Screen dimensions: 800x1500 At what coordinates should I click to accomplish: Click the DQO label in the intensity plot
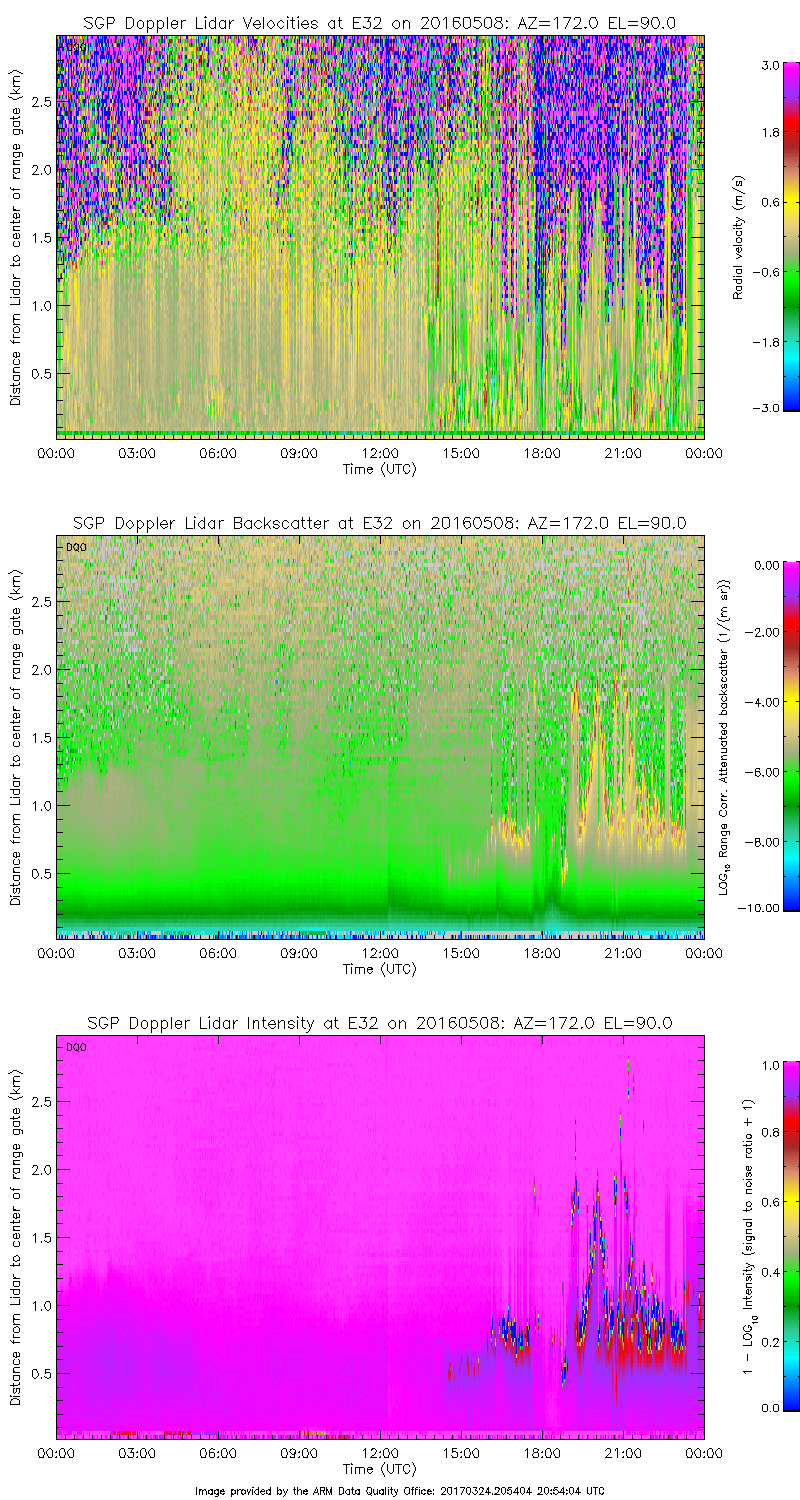tap(73, 1047)
